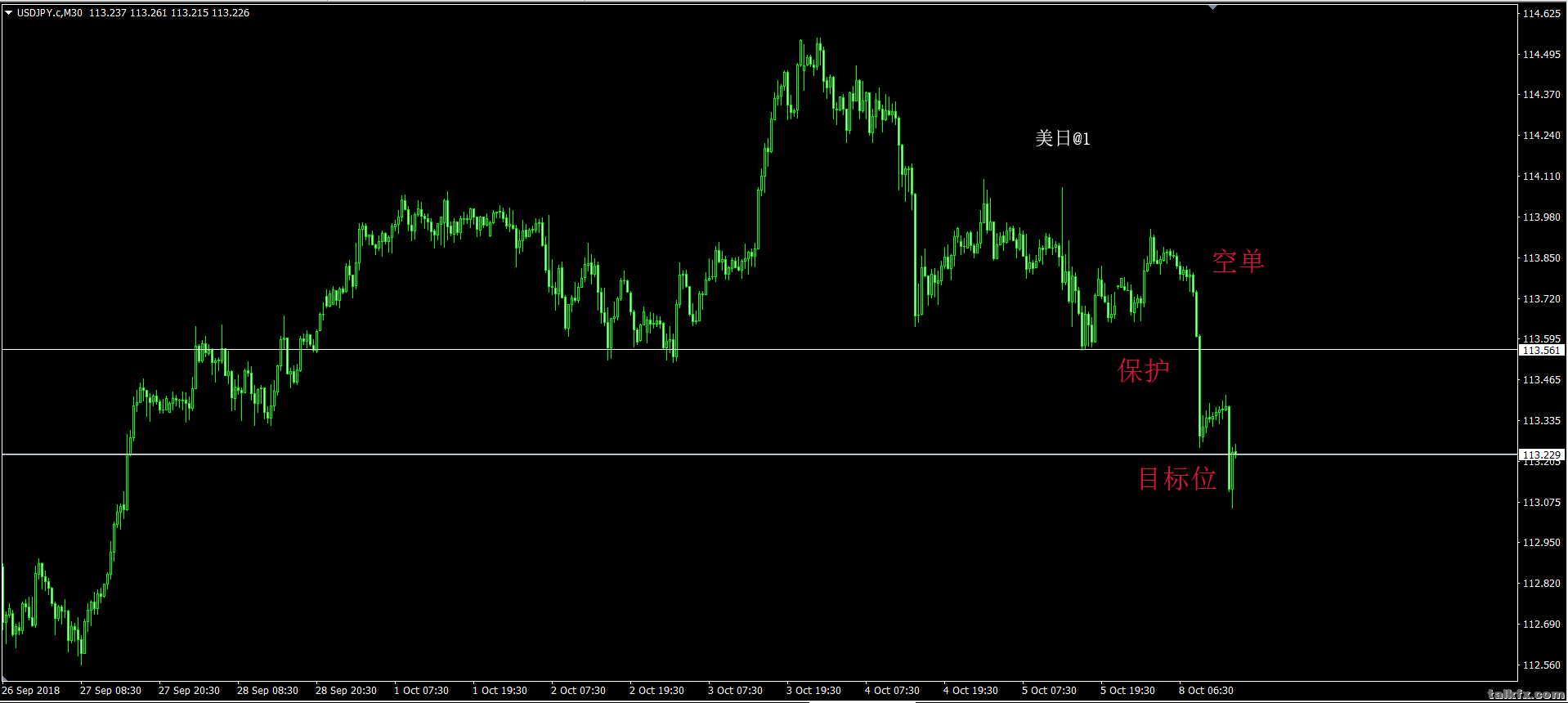Click the 114.110 price axis value
This screenshot has height=703, width=1568.
1542,177
